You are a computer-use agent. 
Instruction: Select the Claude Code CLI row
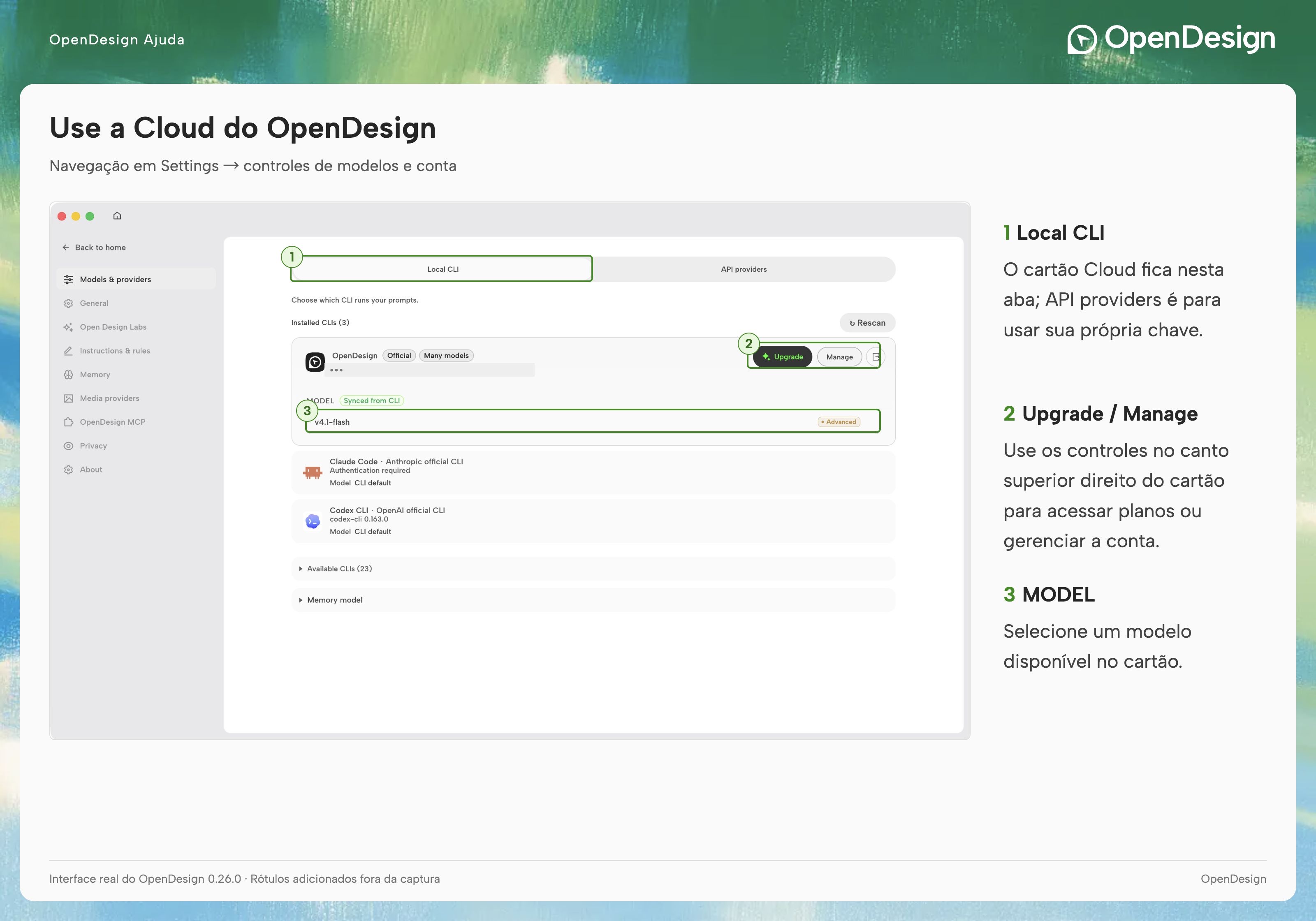pyautogui.click(x=593, y=472)
